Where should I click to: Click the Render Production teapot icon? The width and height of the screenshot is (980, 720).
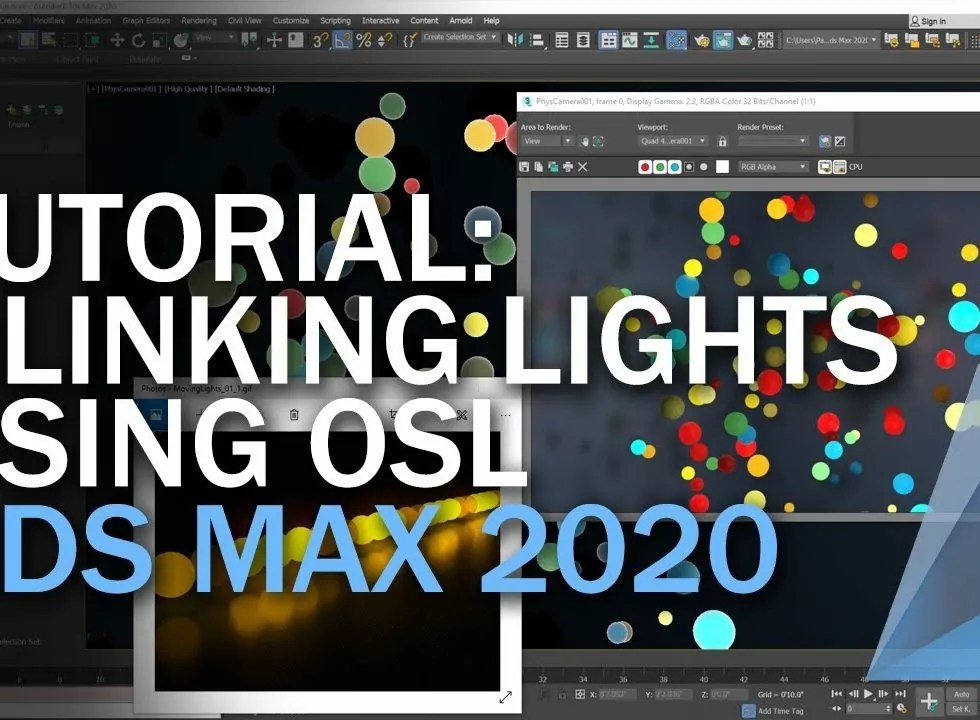744,41
